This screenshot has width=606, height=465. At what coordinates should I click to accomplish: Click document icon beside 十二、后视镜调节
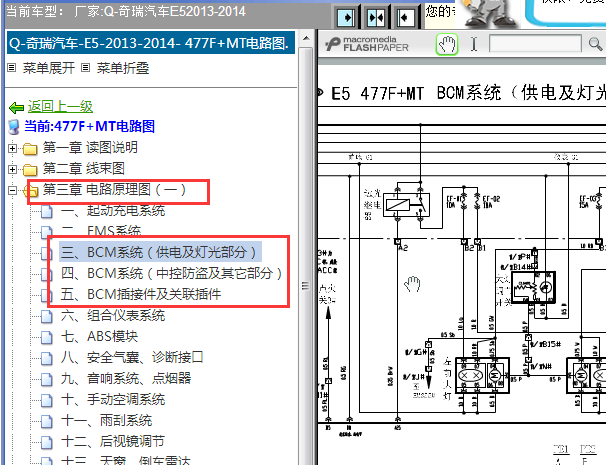click(x=47, y=442)
